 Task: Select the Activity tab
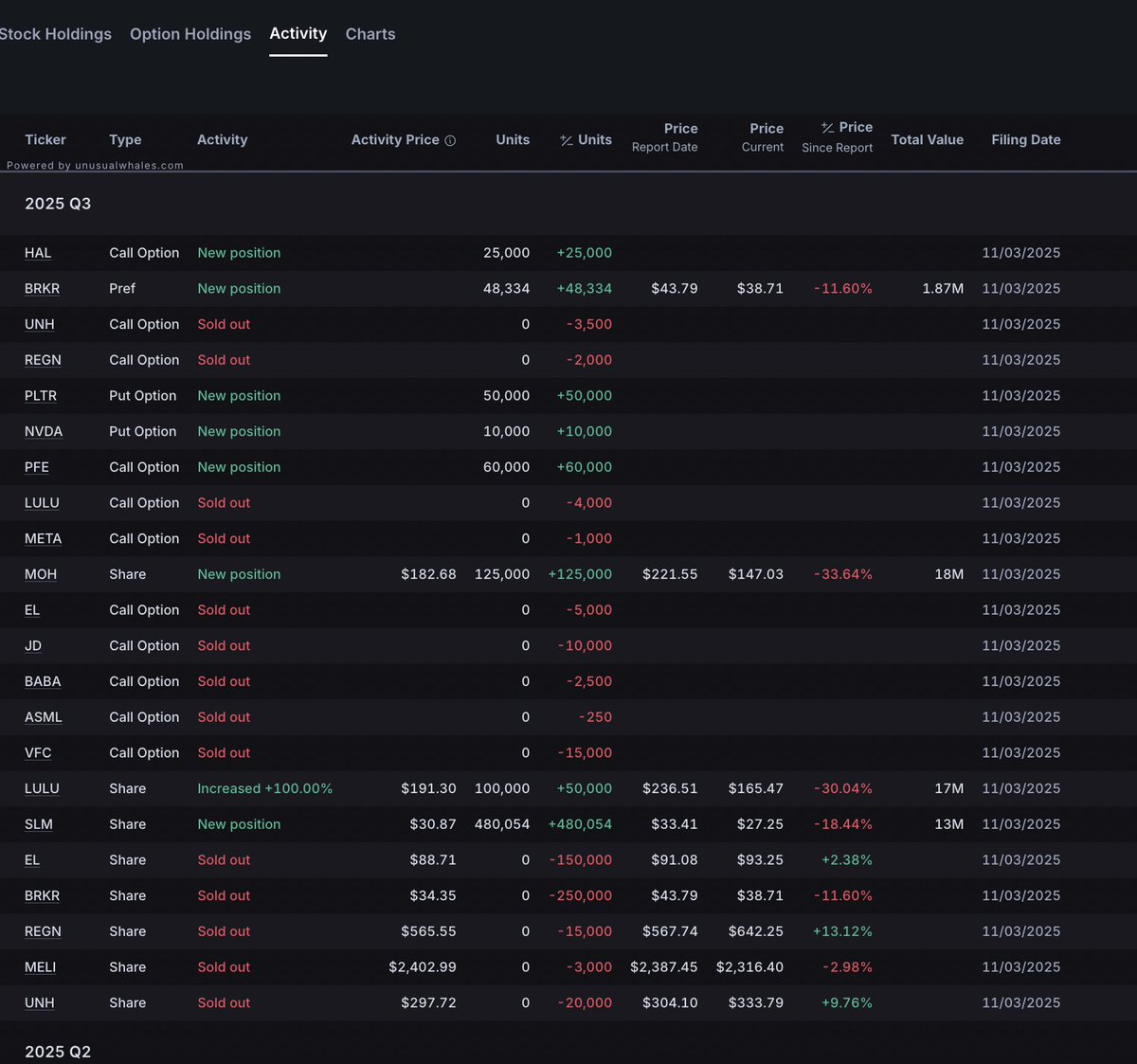(298, 33)
